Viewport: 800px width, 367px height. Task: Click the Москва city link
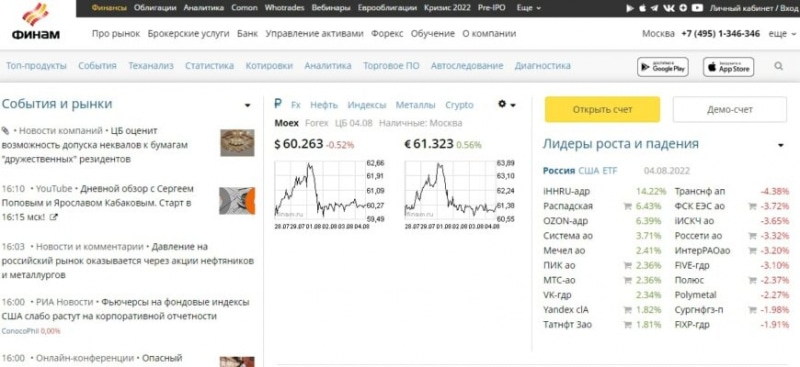click(x=658, y=34)
